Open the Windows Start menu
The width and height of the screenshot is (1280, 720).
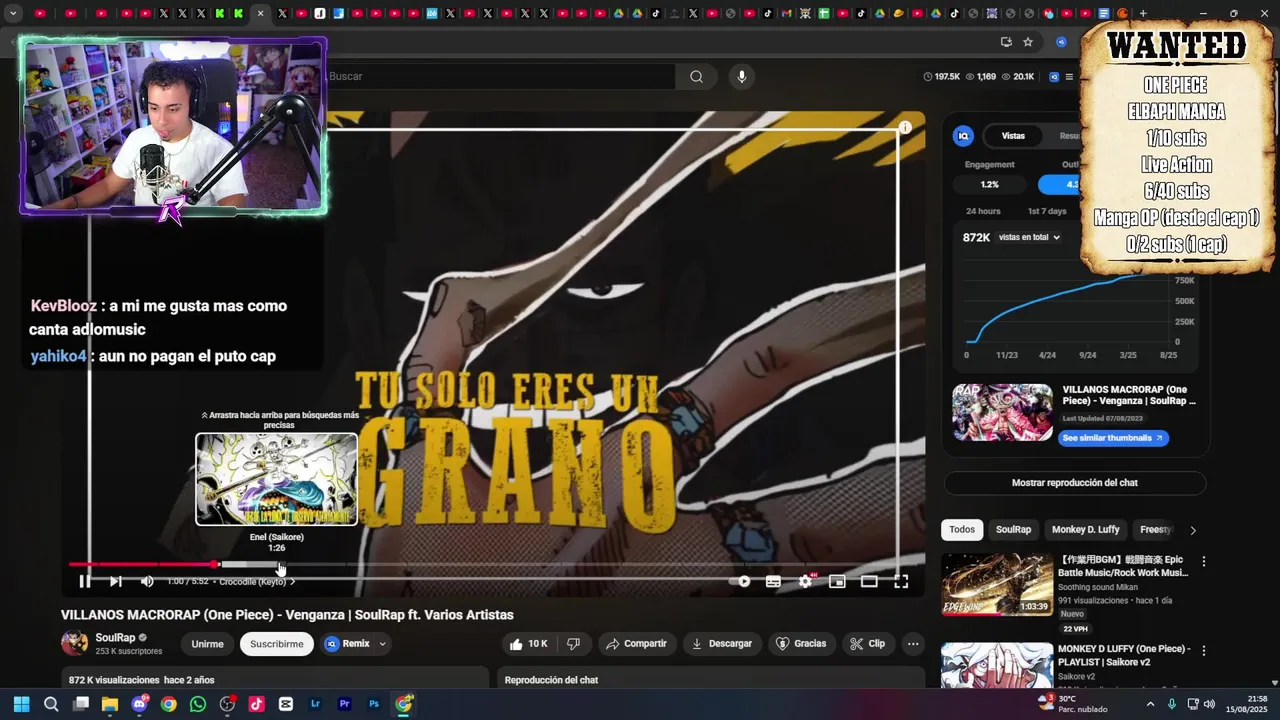pos(21,704)
